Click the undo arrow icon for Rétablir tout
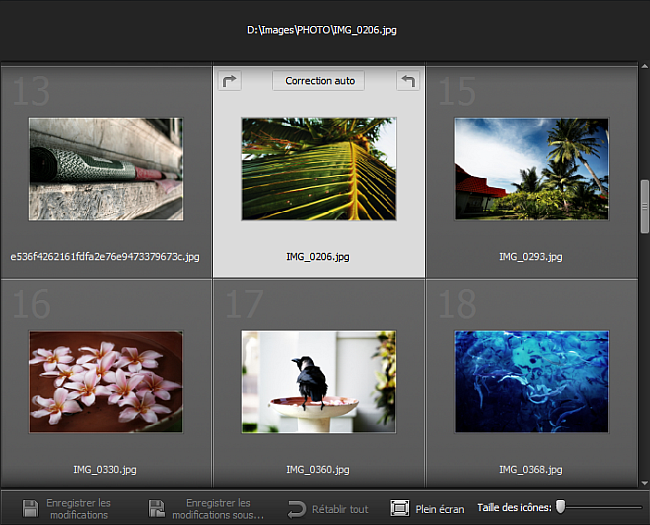Viewport: 650px width, 525px height. coord(296,509)
